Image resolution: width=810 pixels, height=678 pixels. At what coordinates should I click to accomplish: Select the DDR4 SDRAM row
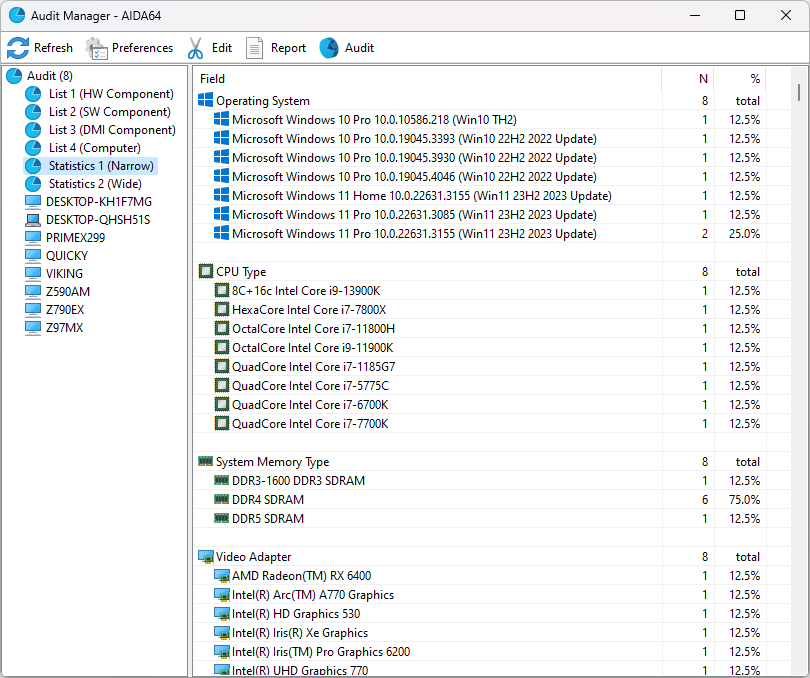point(268,500)
